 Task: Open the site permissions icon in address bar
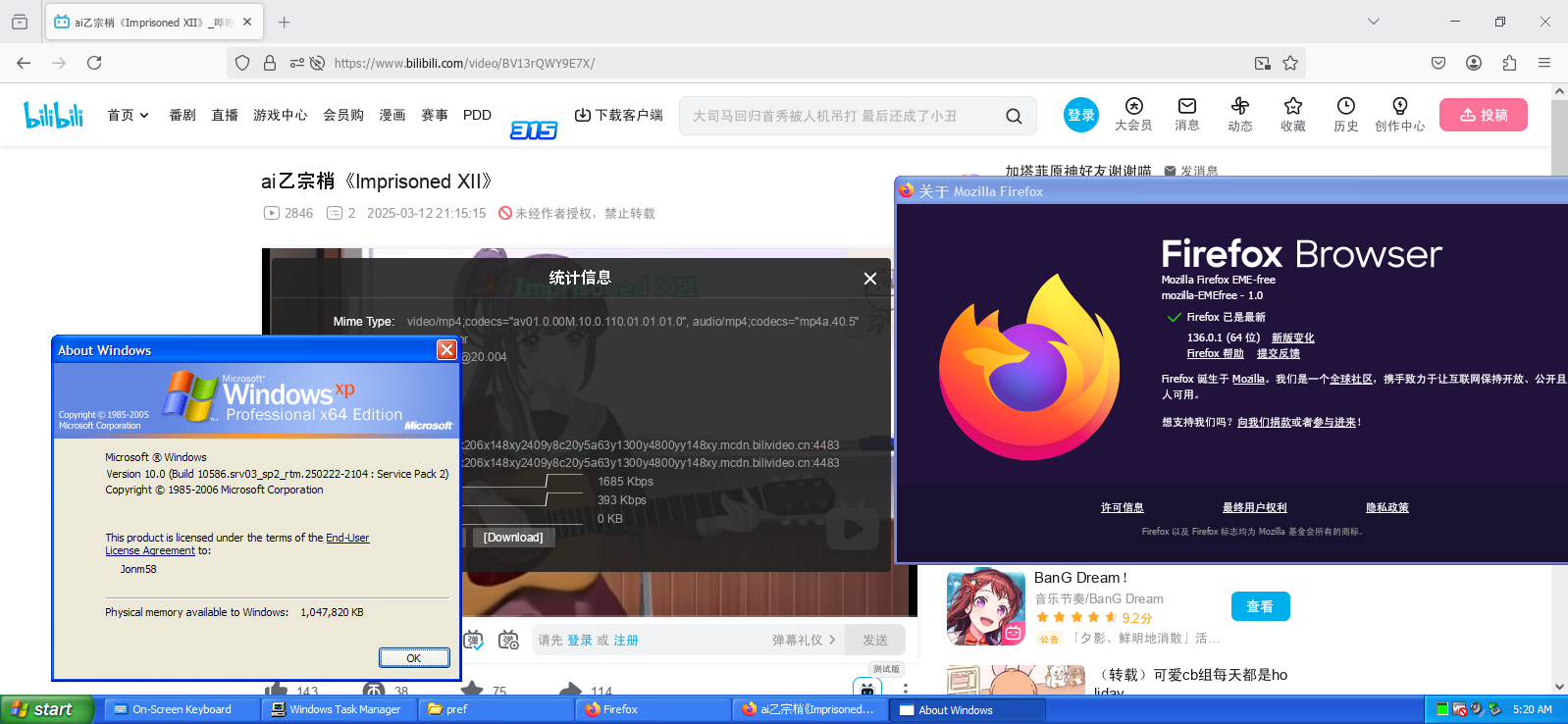[x=296, y=63]
